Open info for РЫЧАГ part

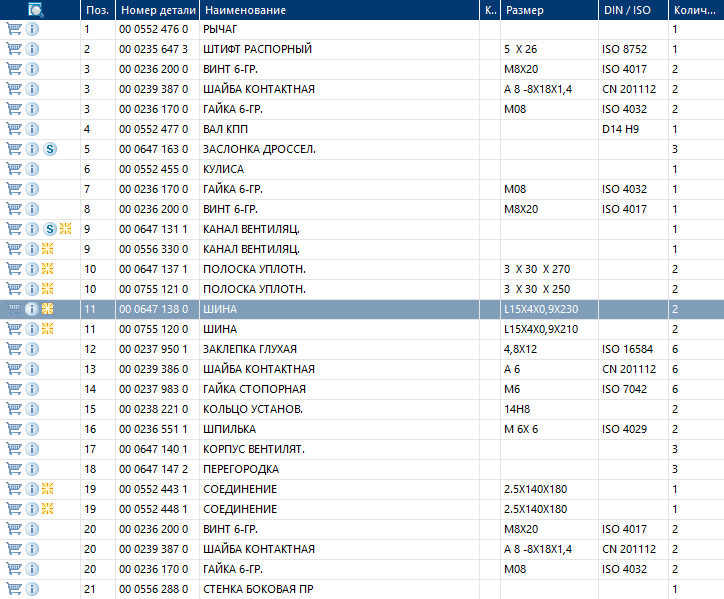[32, 29]
